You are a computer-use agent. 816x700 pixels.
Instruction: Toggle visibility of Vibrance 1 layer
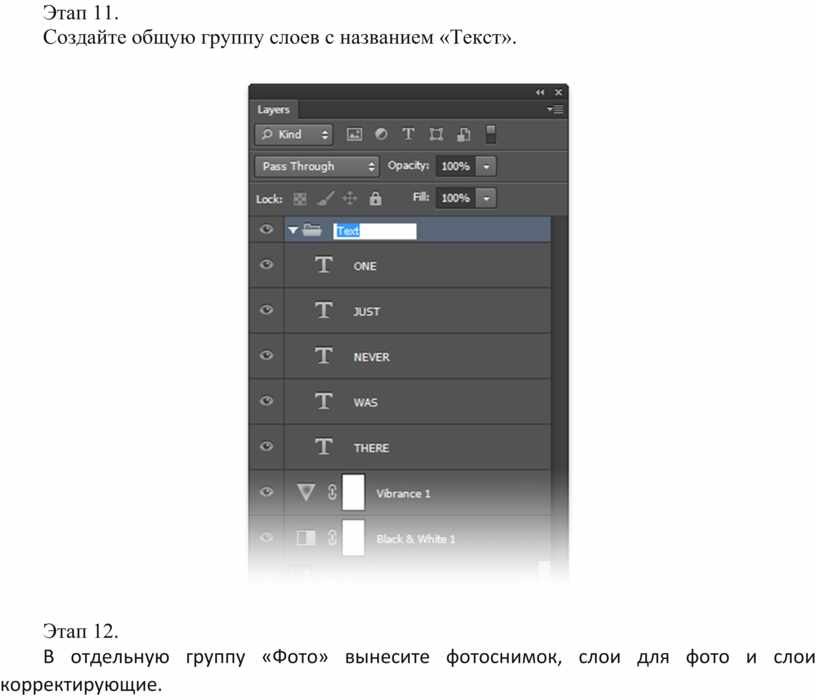click(x=266, y=492)
